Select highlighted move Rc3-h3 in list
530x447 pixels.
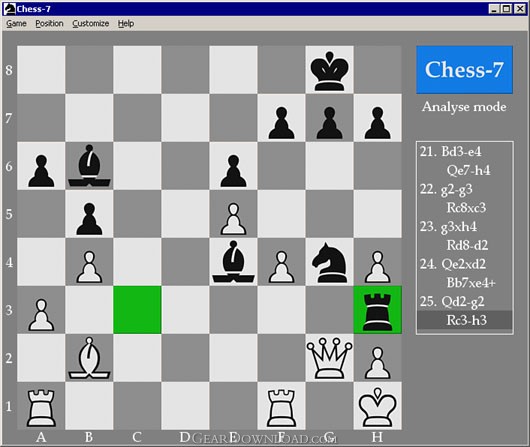465,320
